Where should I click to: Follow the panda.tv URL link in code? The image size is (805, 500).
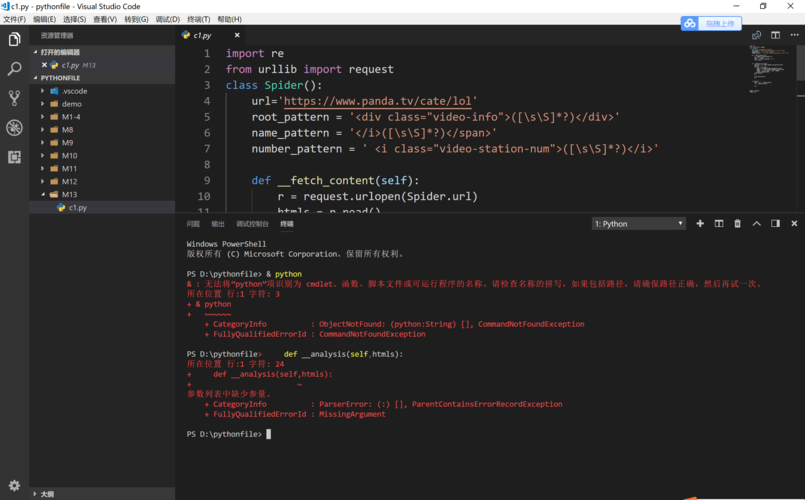pos(377,101)
